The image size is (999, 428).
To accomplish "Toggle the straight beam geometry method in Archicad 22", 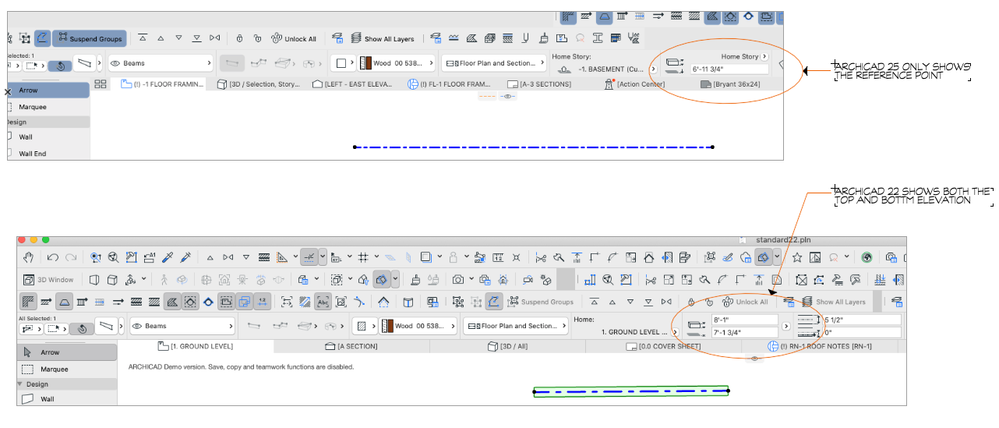I will tap(255, 325).
